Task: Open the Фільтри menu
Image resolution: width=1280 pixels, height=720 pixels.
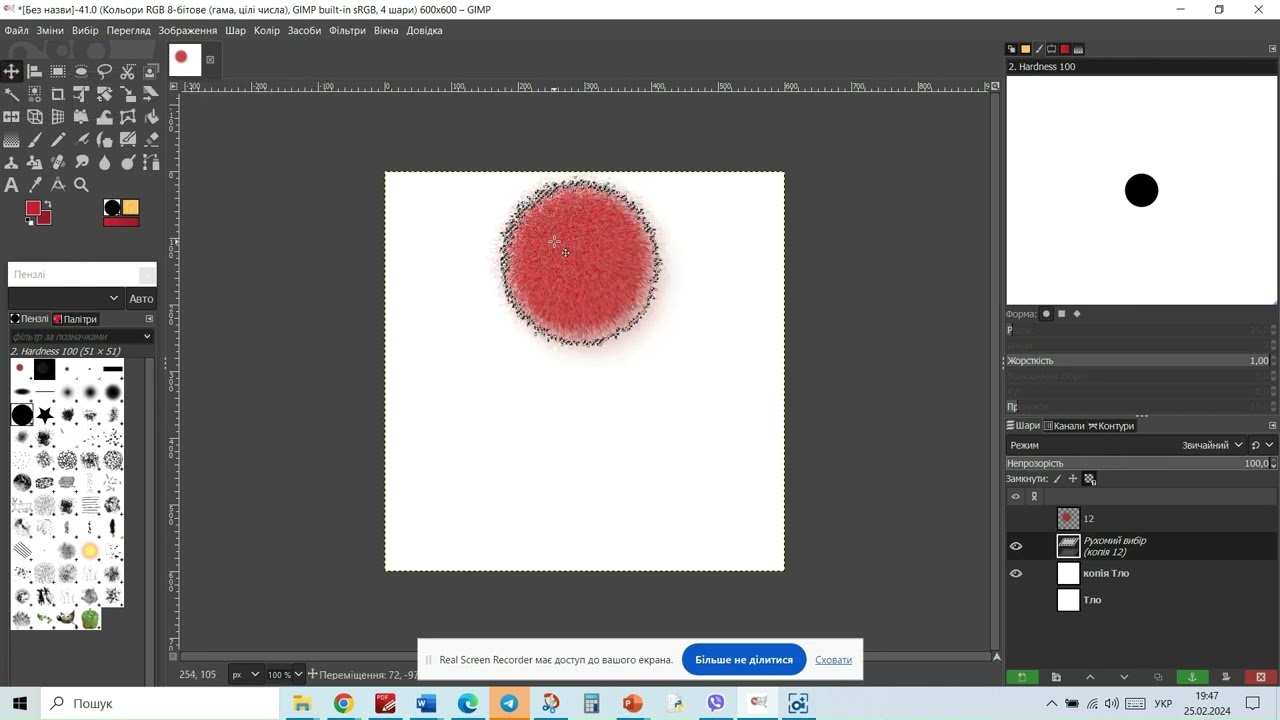Action: click(x=347, y=30)
